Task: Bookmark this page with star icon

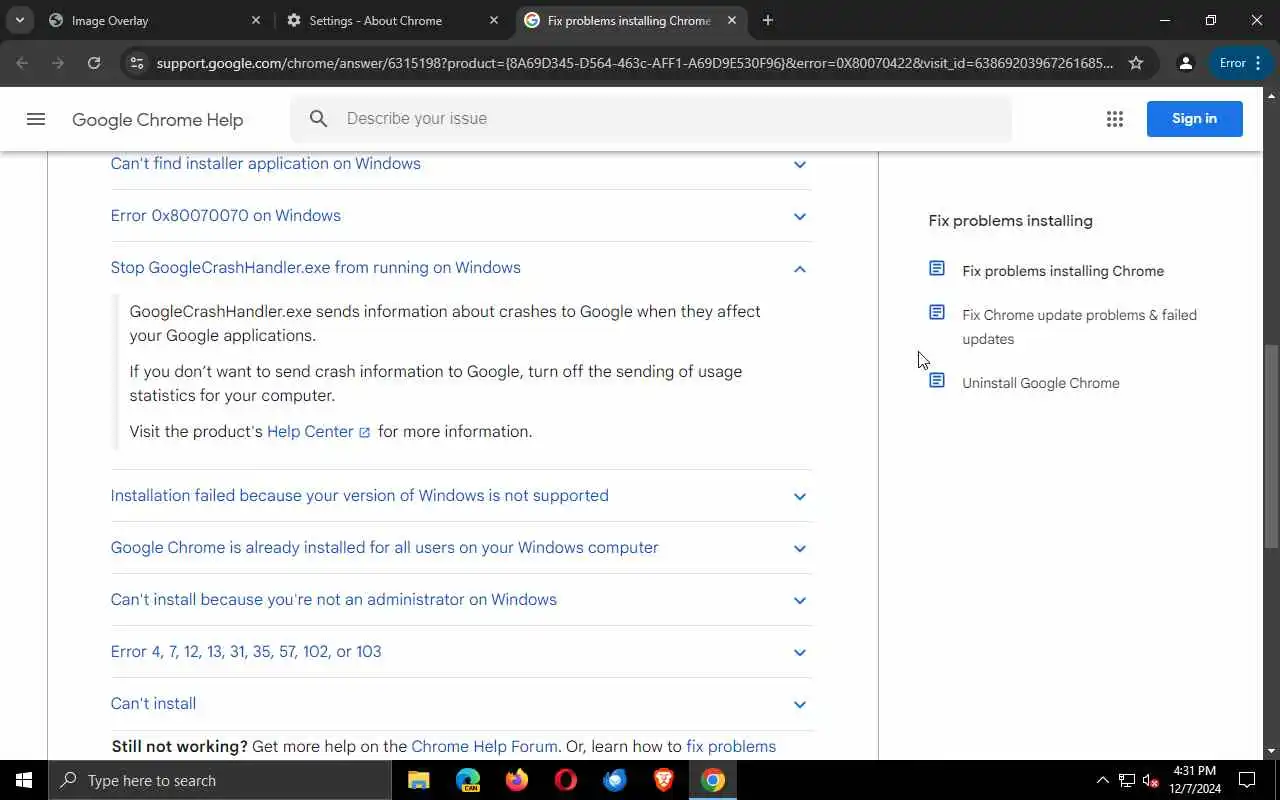Action: coord(1136,63)
